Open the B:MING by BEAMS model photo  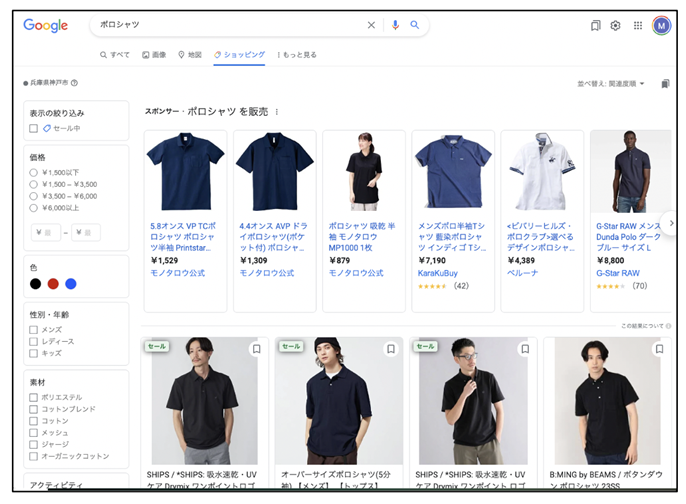[x=607, y=401]
